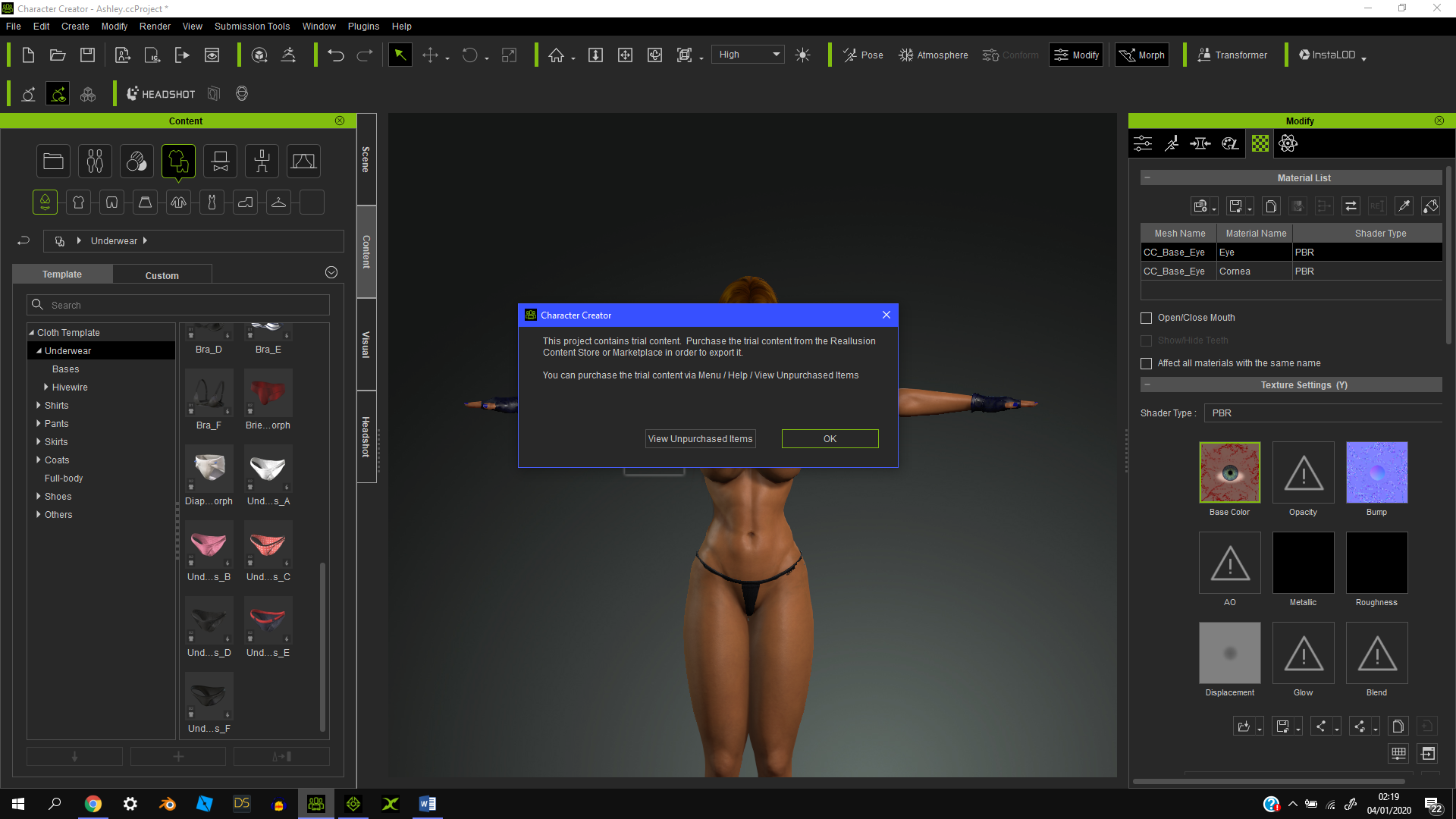
Task: Select the Shoes subcategory icon
Action: (245, 202)
